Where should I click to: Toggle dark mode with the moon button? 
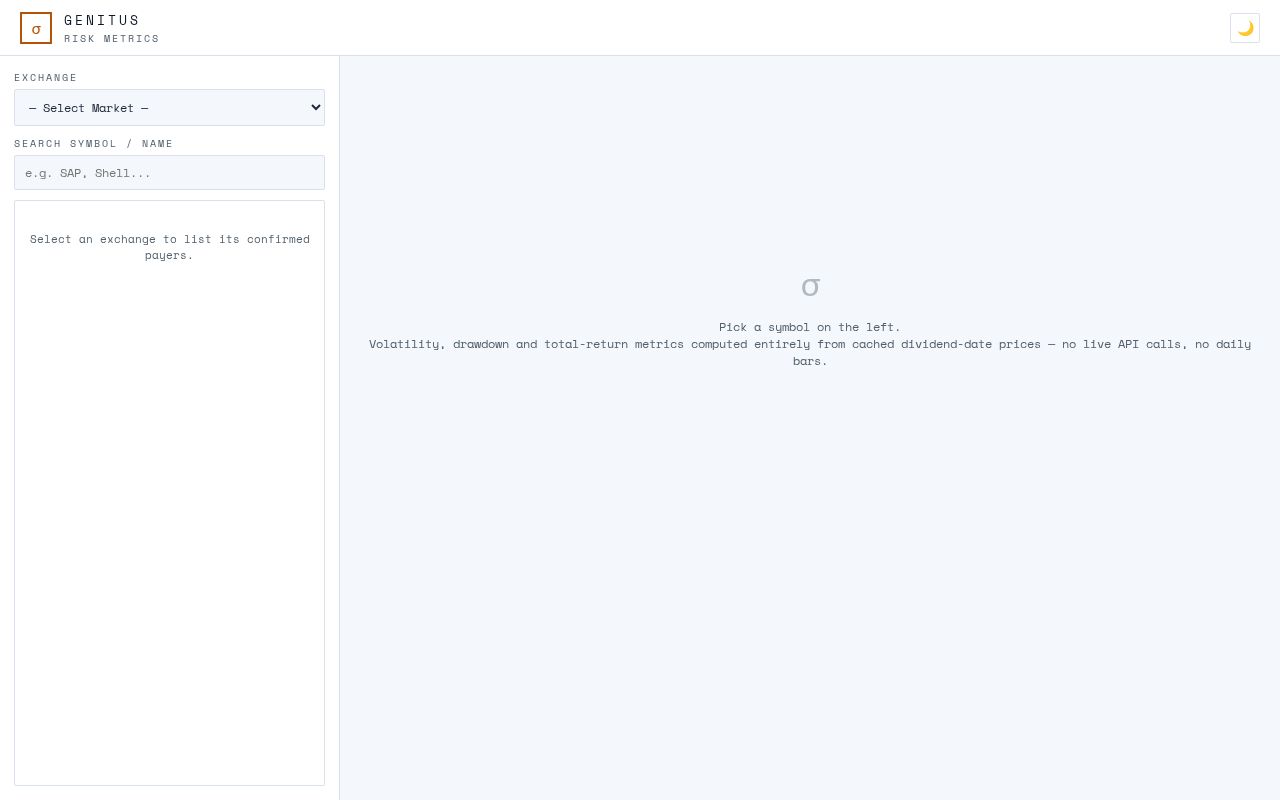(x=1245, y=28)
